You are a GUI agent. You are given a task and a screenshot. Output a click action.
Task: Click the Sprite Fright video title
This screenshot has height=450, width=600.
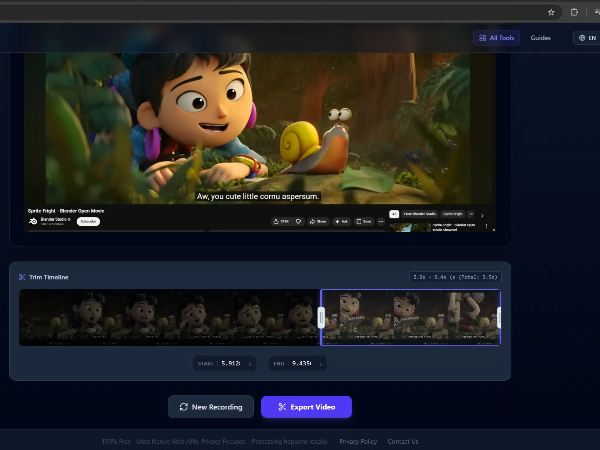click(x=66, y=211)
